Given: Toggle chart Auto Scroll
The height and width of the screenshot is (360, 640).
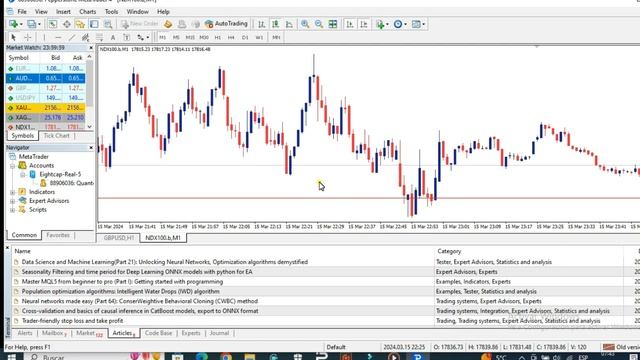Looking at the screenshot, I should (x=350, y=24).
